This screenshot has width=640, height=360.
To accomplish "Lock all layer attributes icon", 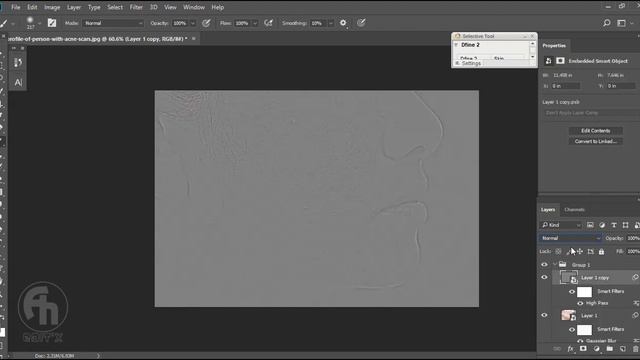I will pyautogui.click(x=601, y=252).
